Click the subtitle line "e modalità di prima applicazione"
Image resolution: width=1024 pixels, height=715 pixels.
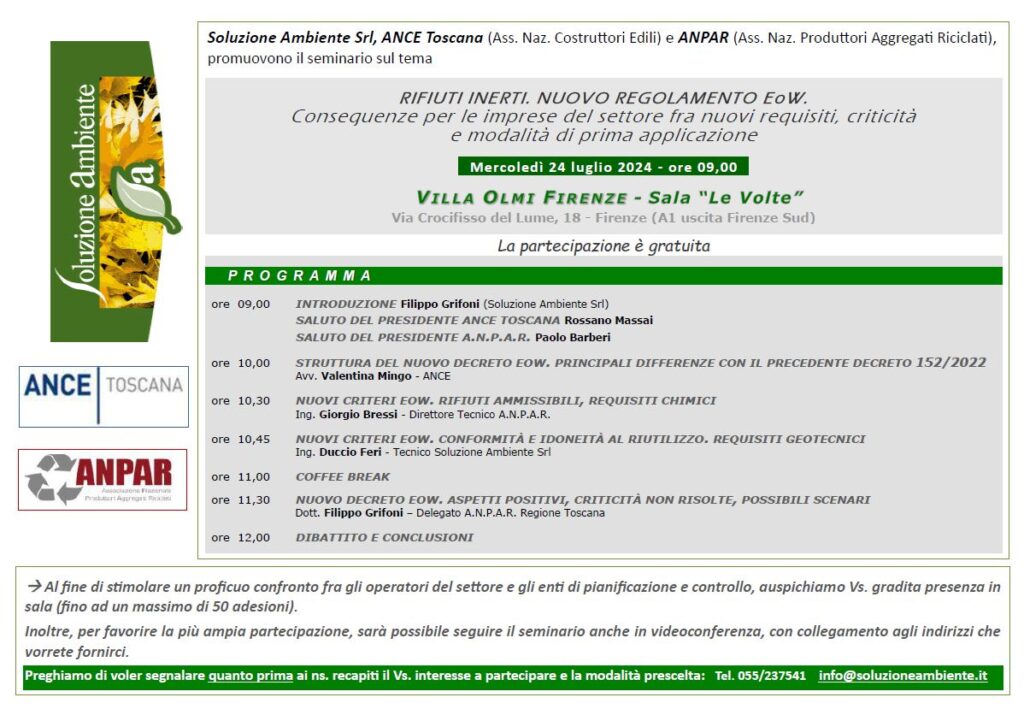click(603, 135)
